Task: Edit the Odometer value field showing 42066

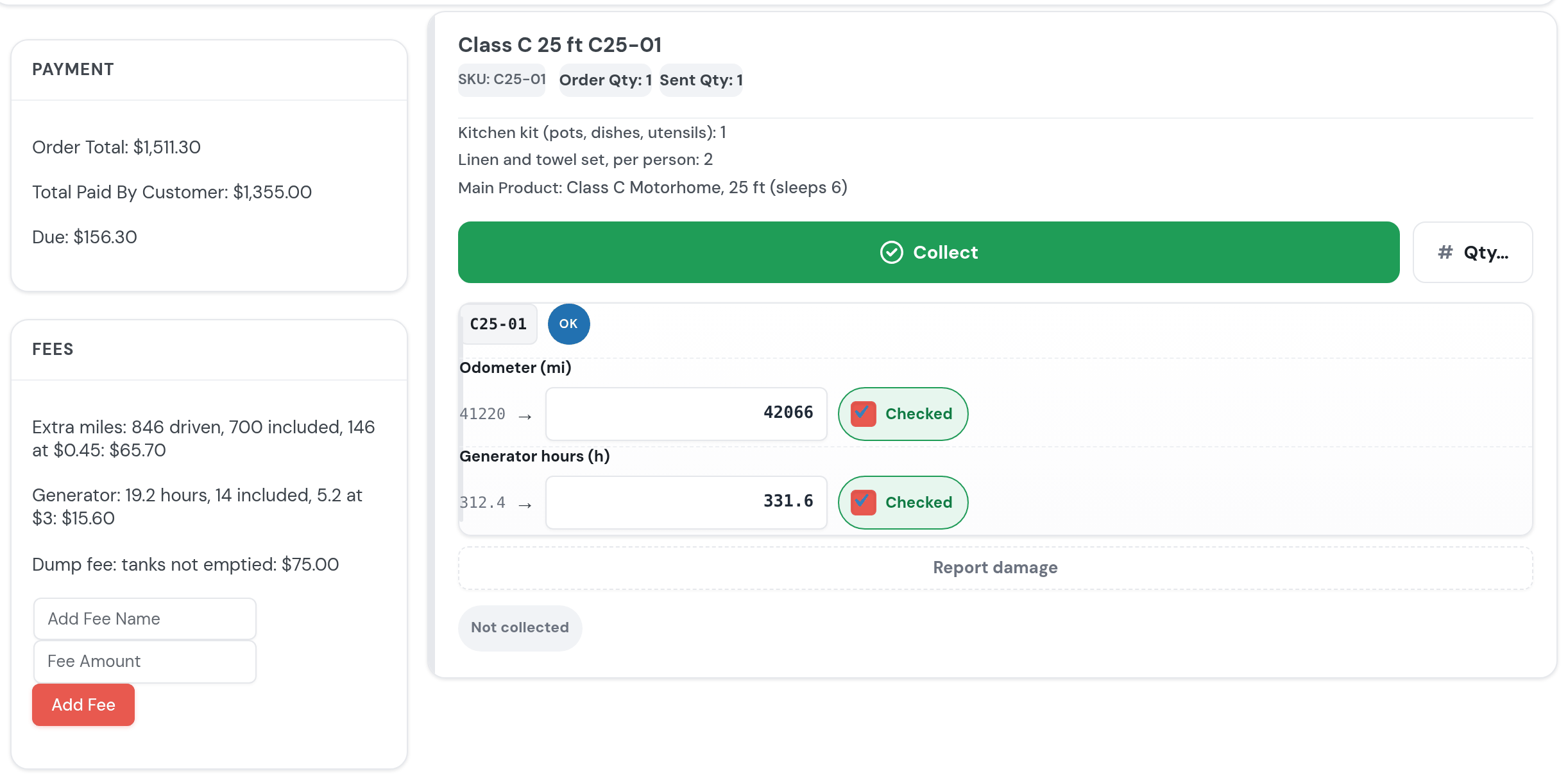Action: point(686,413)
